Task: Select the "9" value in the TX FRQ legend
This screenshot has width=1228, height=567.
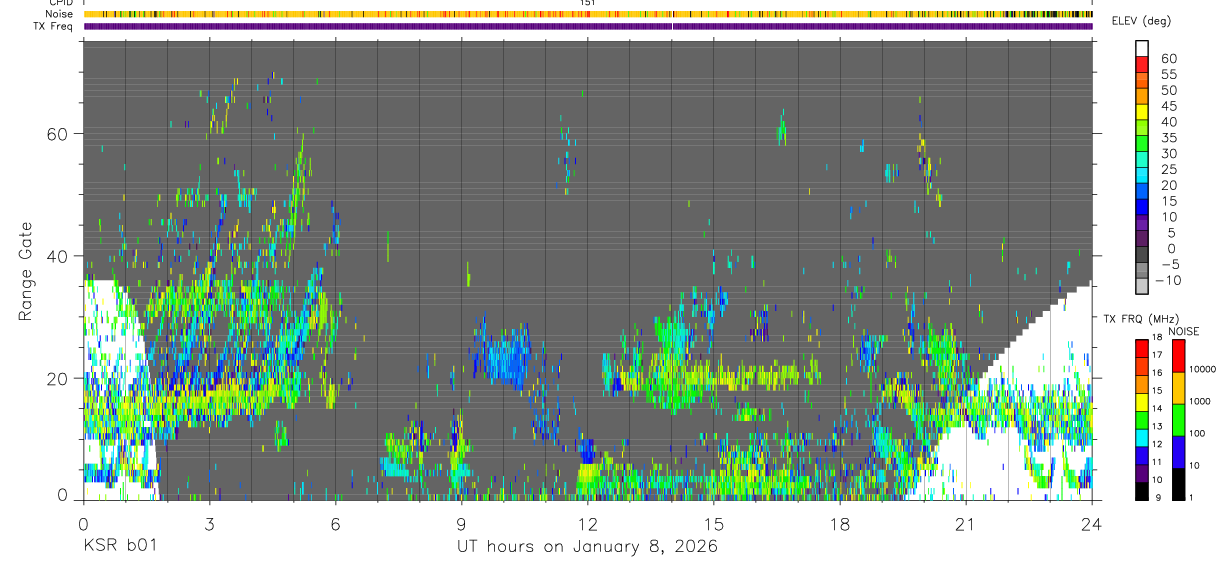Action: tap(1156, 499)
